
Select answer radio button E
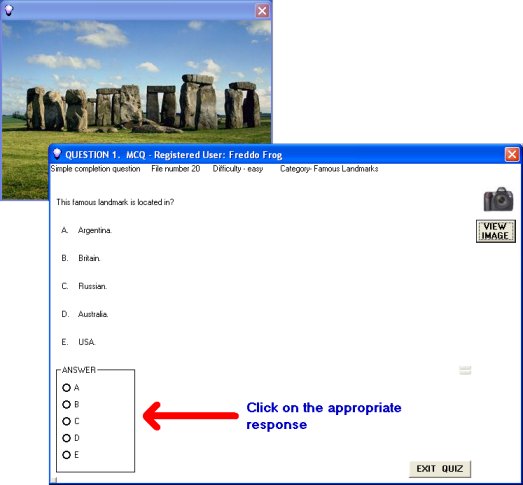point(66,454)
